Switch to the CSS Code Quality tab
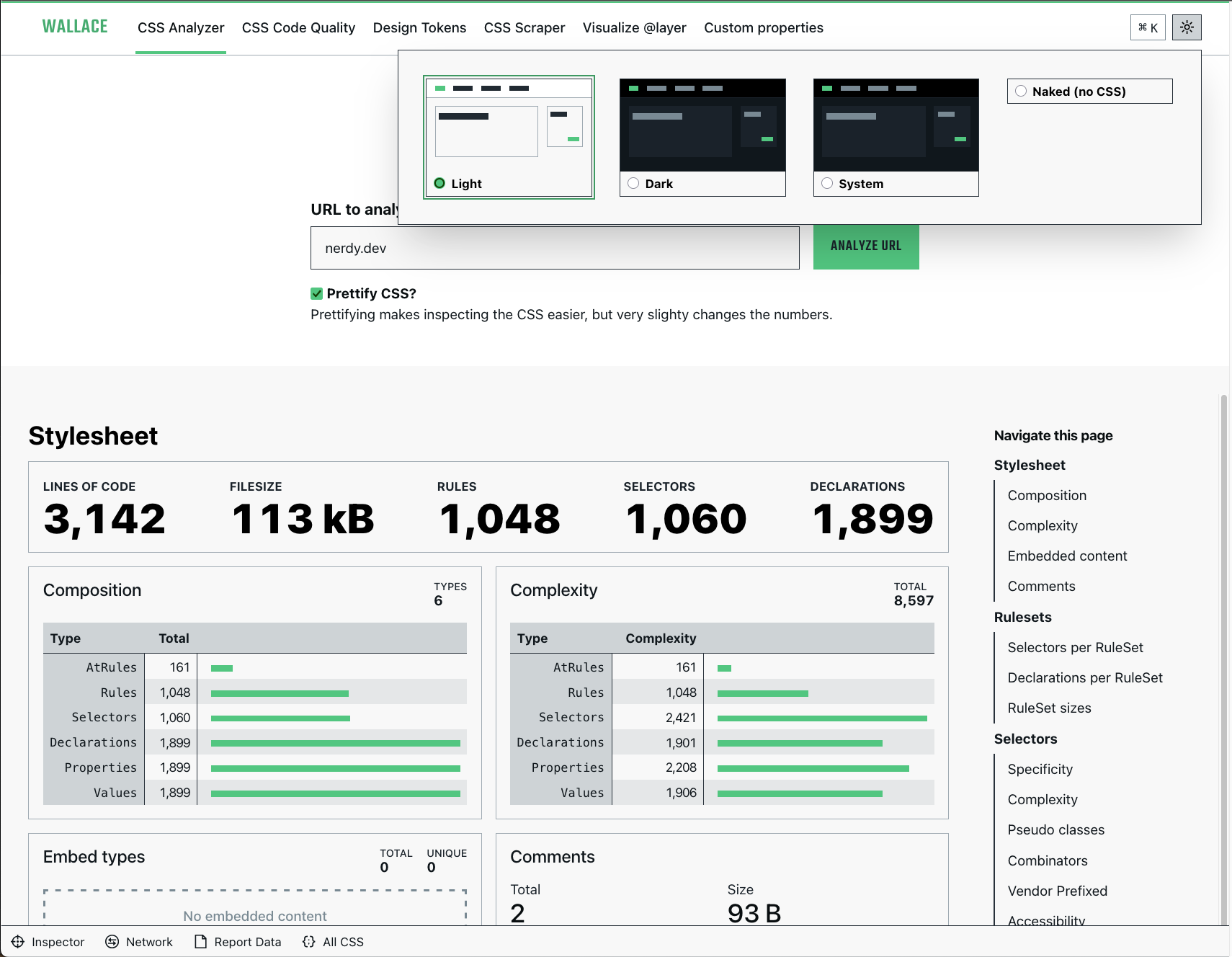Image resolution: width=1232 pixels, height=957 pixels. 298,28
